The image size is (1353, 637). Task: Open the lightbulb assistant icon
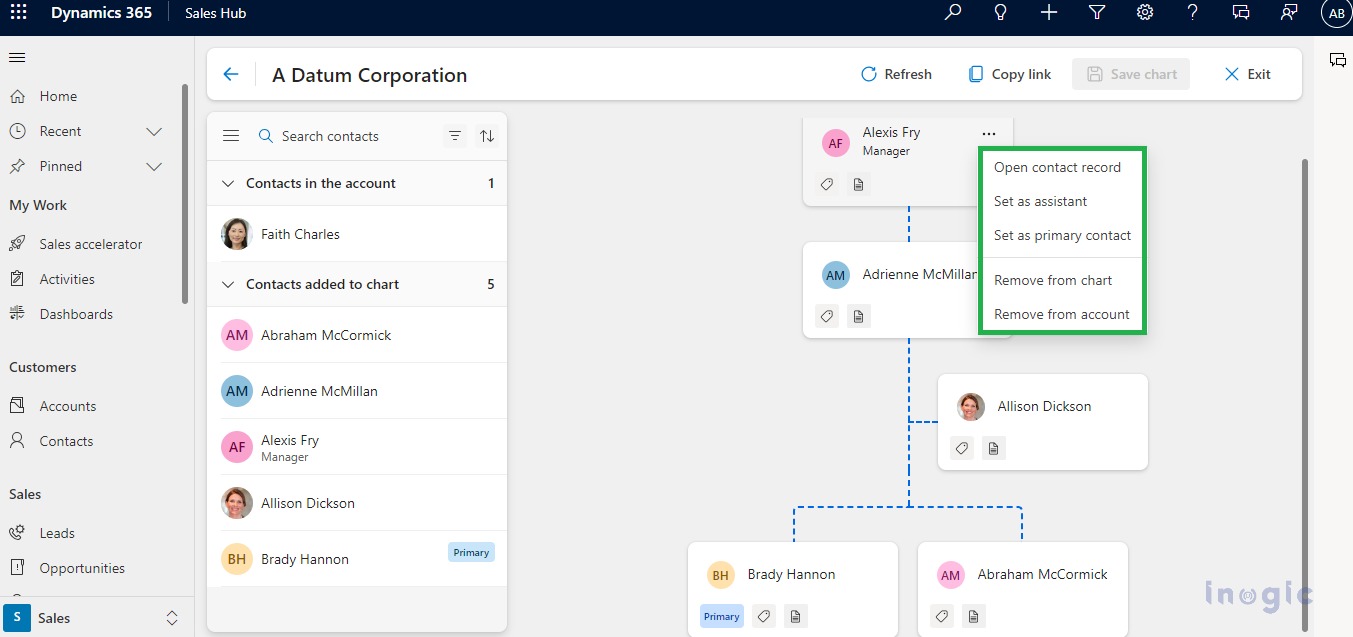tap(1000, 13)
